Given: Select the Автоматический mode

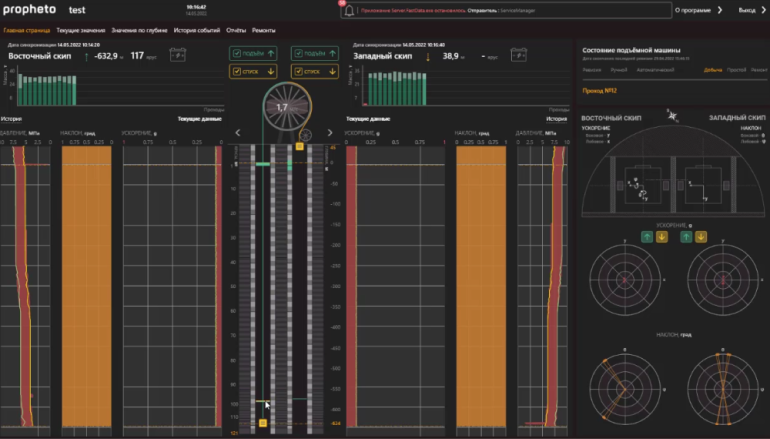Looking at the screenshot, I should (655, 70).
